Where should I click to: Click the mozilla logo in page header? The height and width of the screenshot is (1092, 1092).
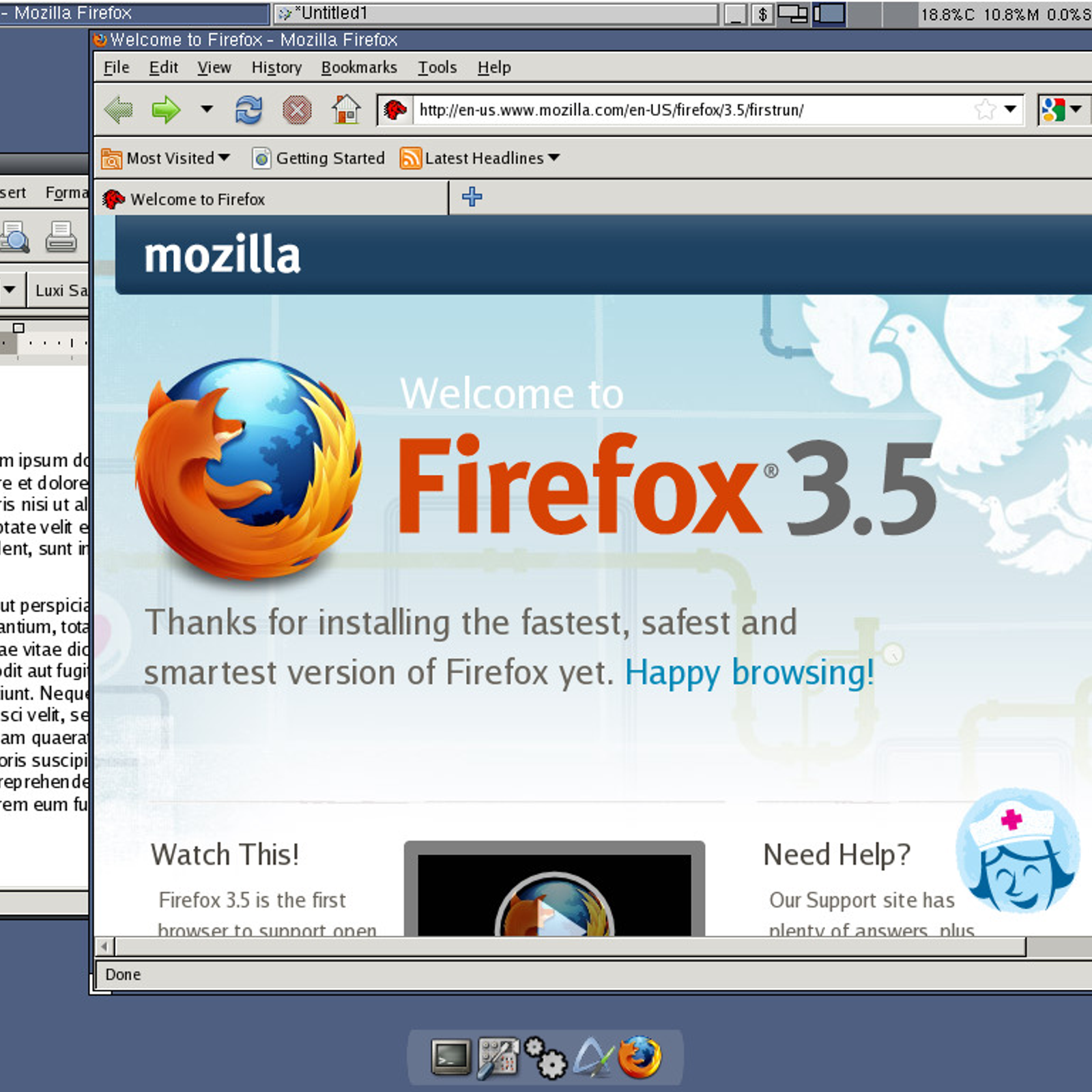(x=222, y=255)
